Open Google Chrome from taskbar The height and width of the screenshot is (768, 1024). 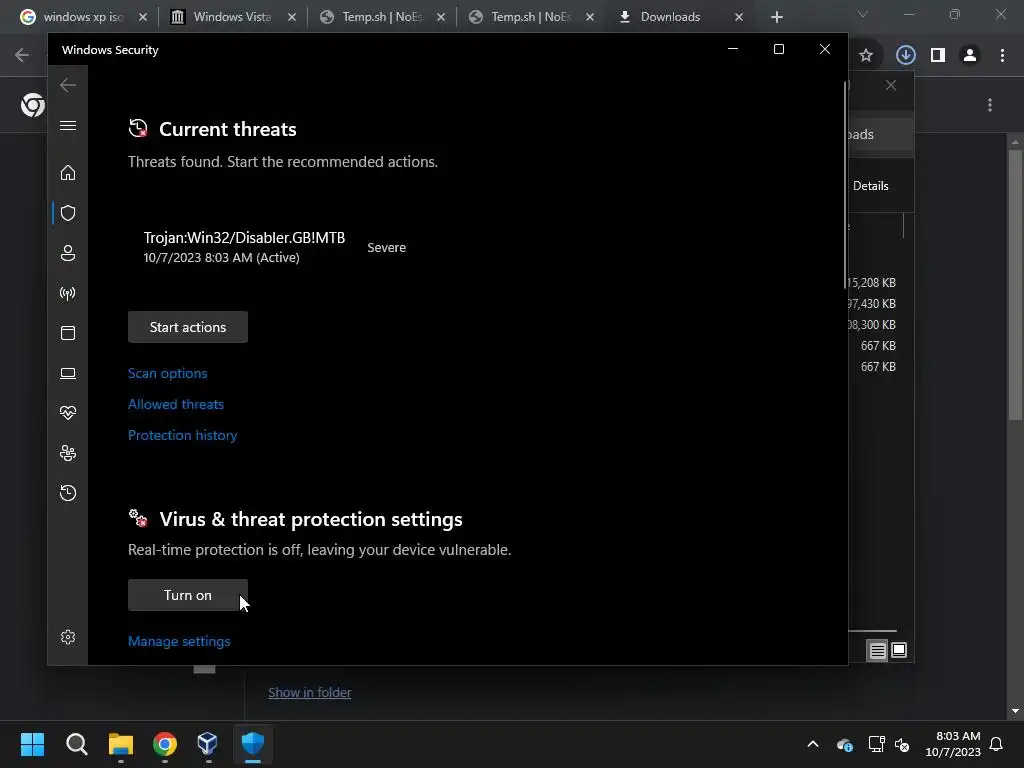(165, 744)
